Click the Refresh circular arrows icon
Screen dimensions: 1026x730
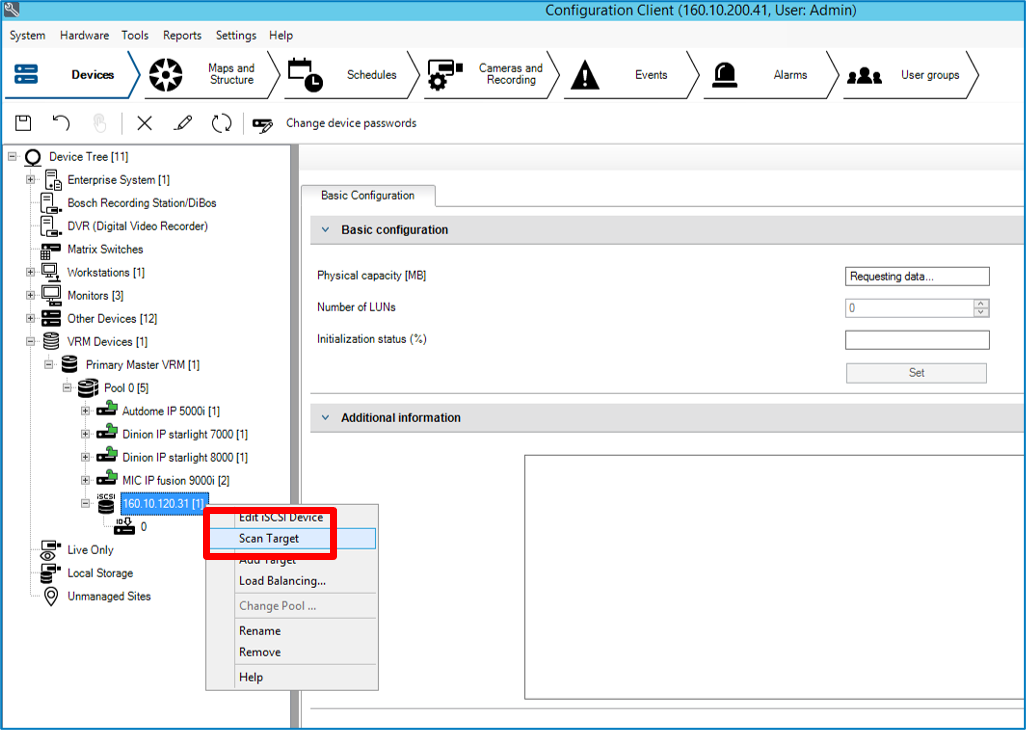221,123
